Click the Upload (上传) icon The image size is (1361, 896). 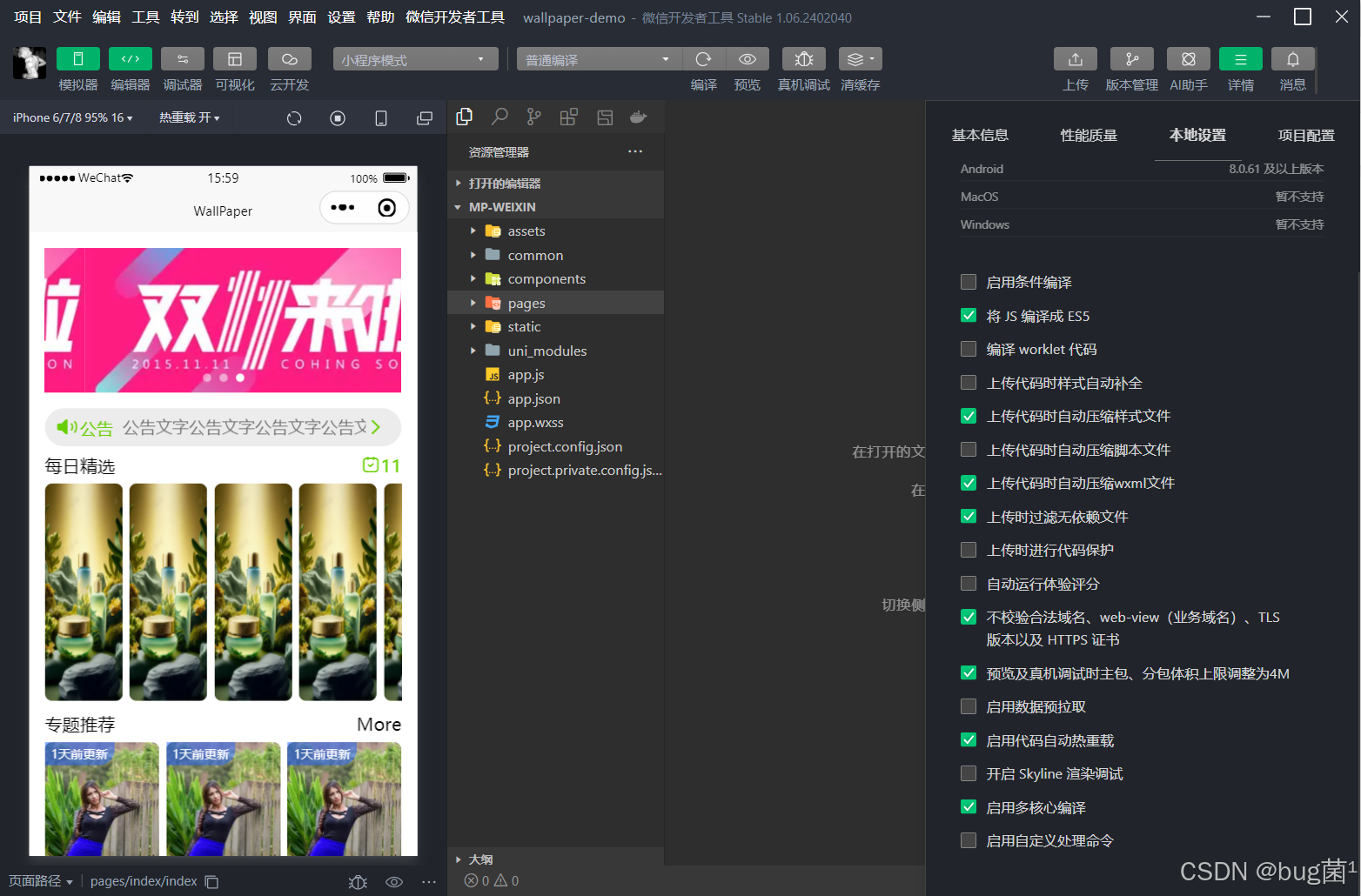point(1076,59)
